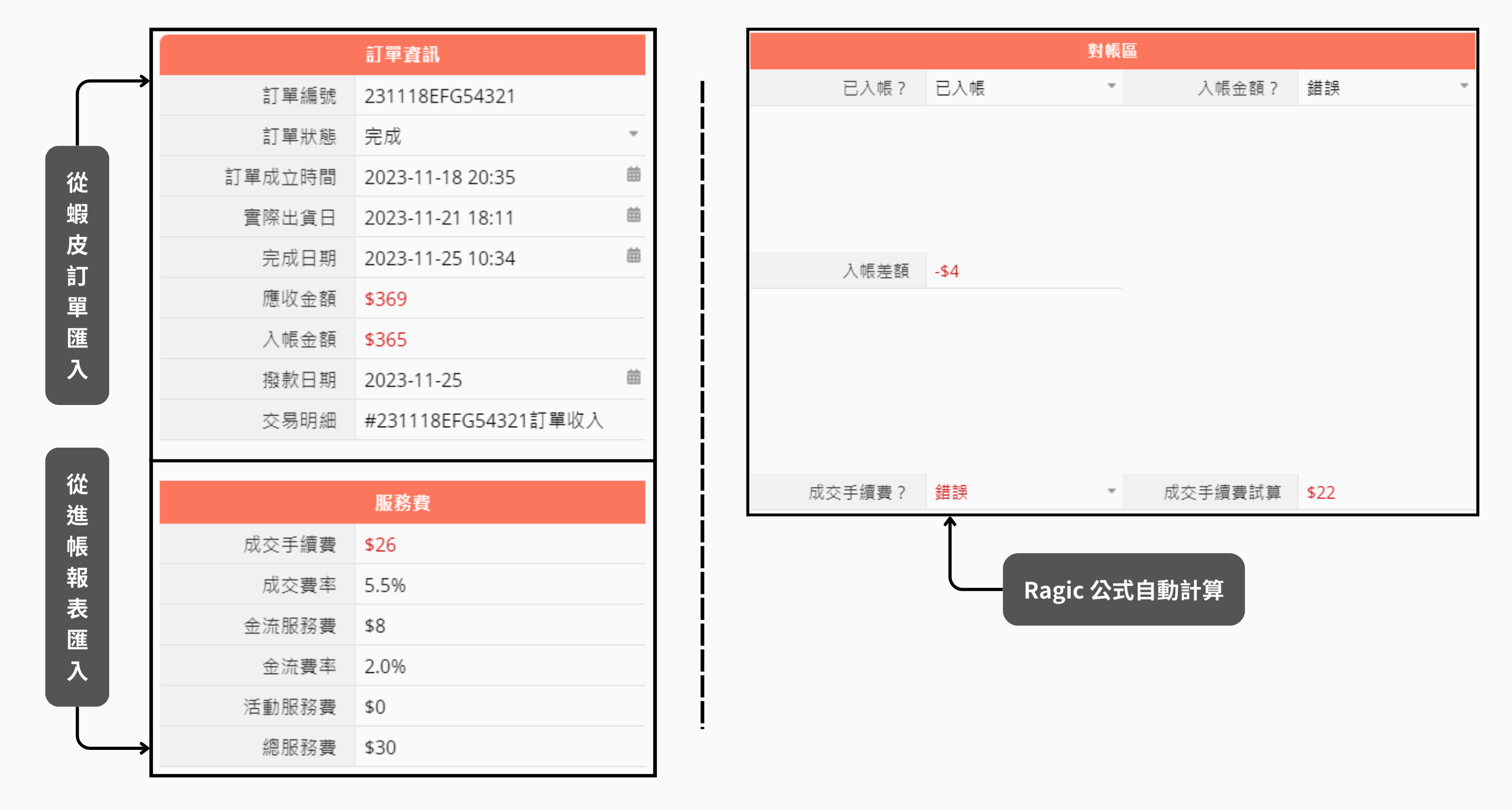Click the 總服務費 value $30

tap(380, 747)
